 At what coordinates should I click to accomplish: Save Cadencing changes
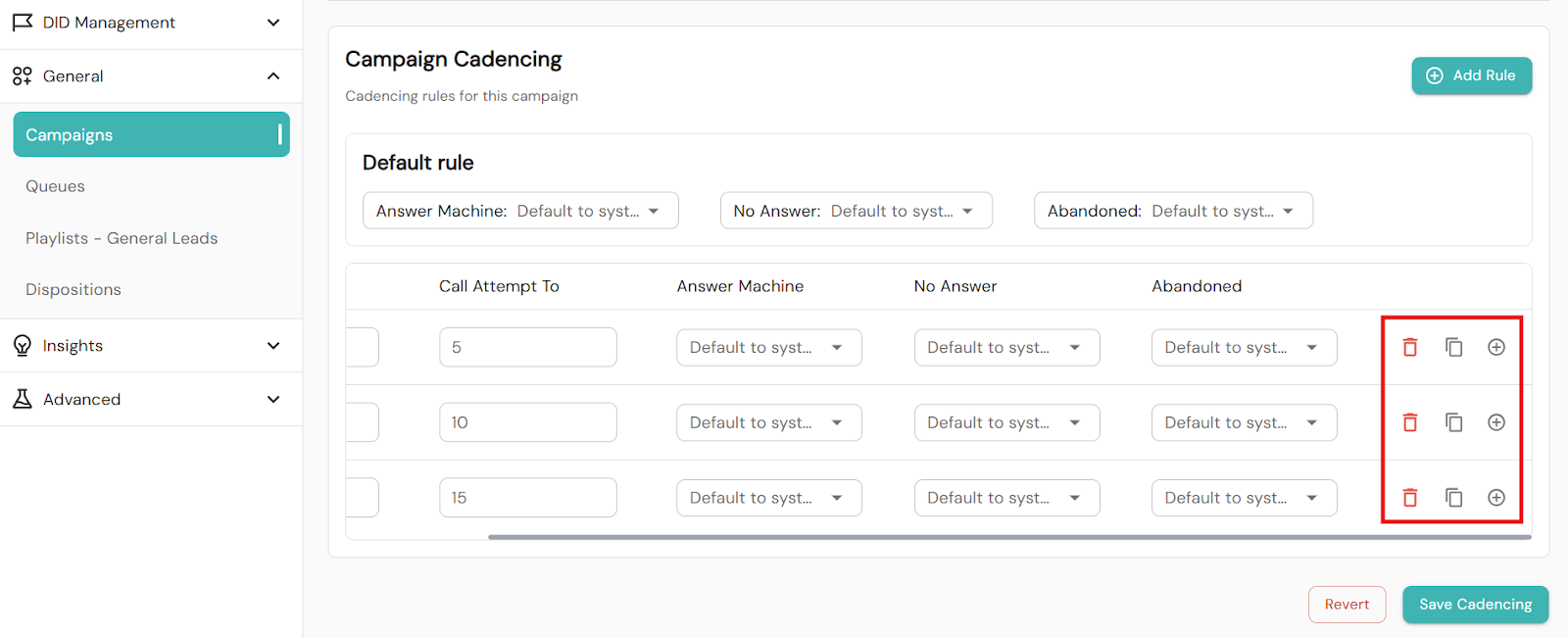1475,605
